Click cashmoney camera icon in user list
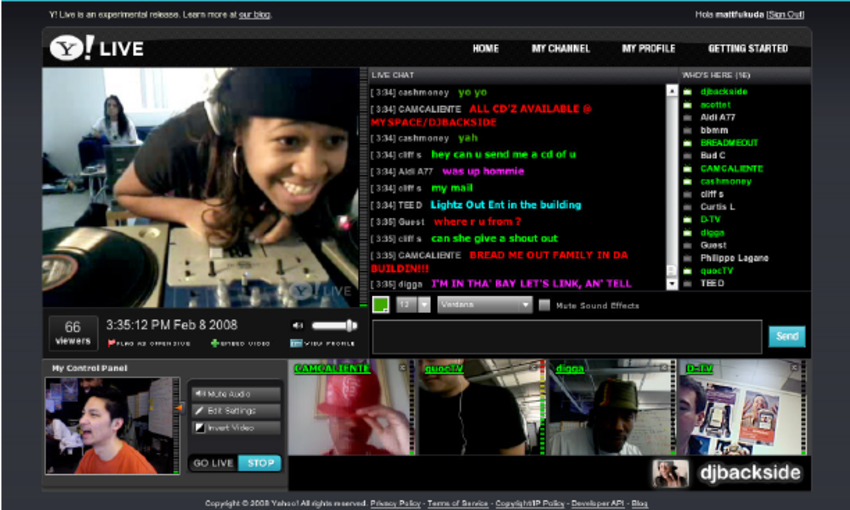 [x=687, y=182]
